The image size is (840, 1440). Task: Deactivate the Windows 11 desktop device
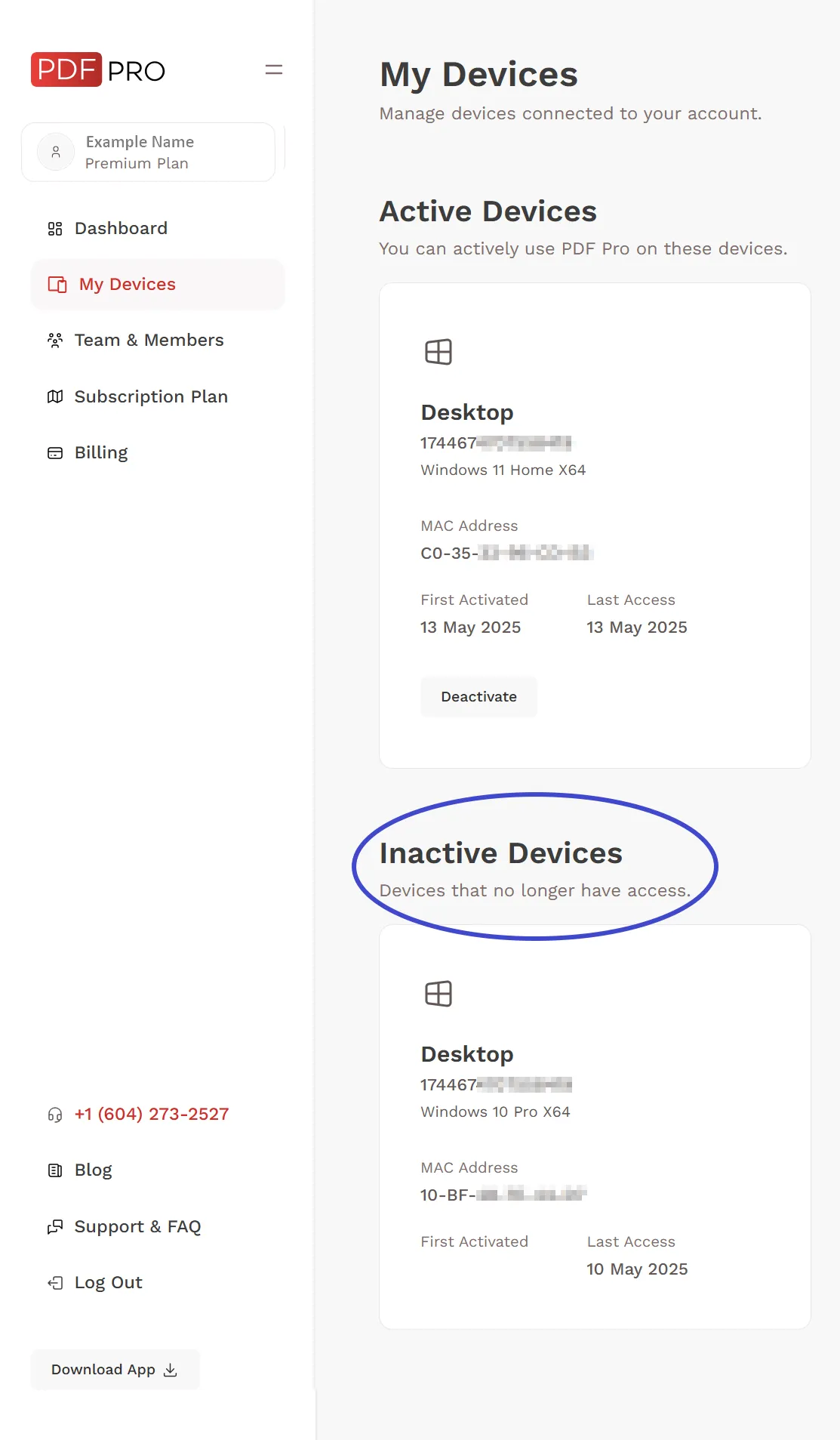[479, 697]
